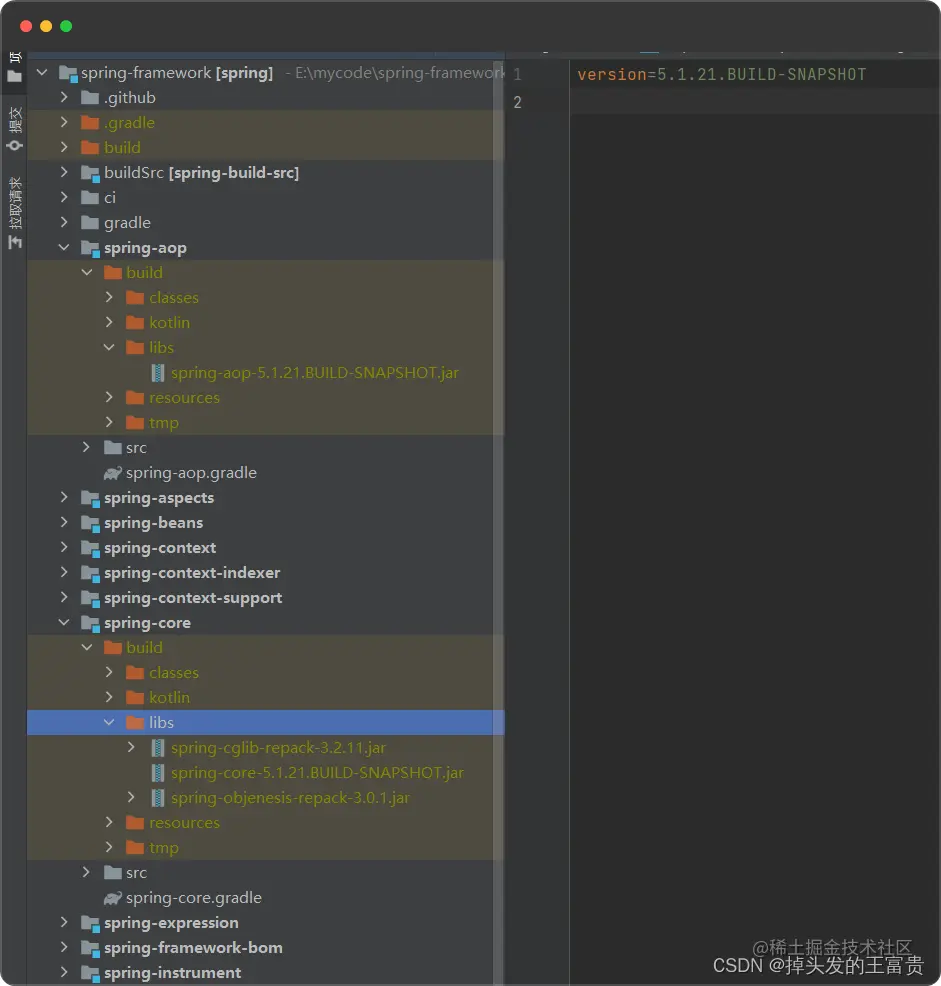
Task: Select spring-aop-5.1.21.BUILD-SNAPSHOT.jar file
Action: [315, 373]
